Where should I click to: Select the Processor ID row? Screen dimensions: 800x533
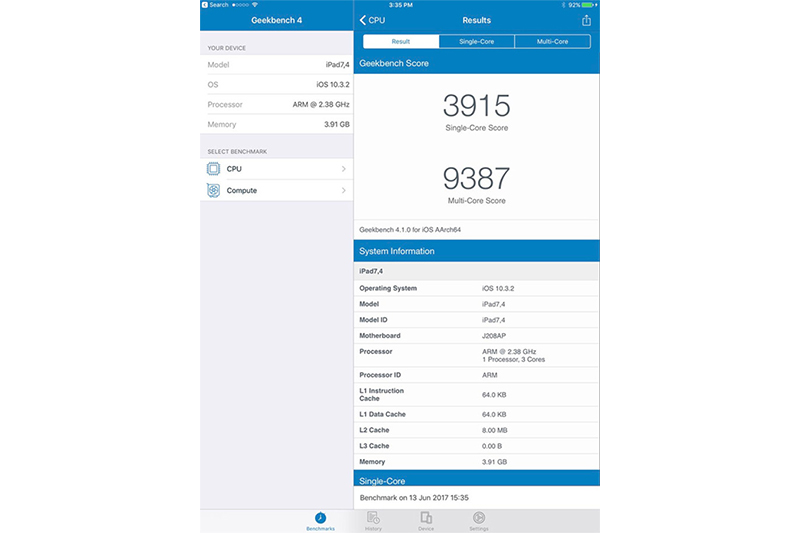pos(477,375)
